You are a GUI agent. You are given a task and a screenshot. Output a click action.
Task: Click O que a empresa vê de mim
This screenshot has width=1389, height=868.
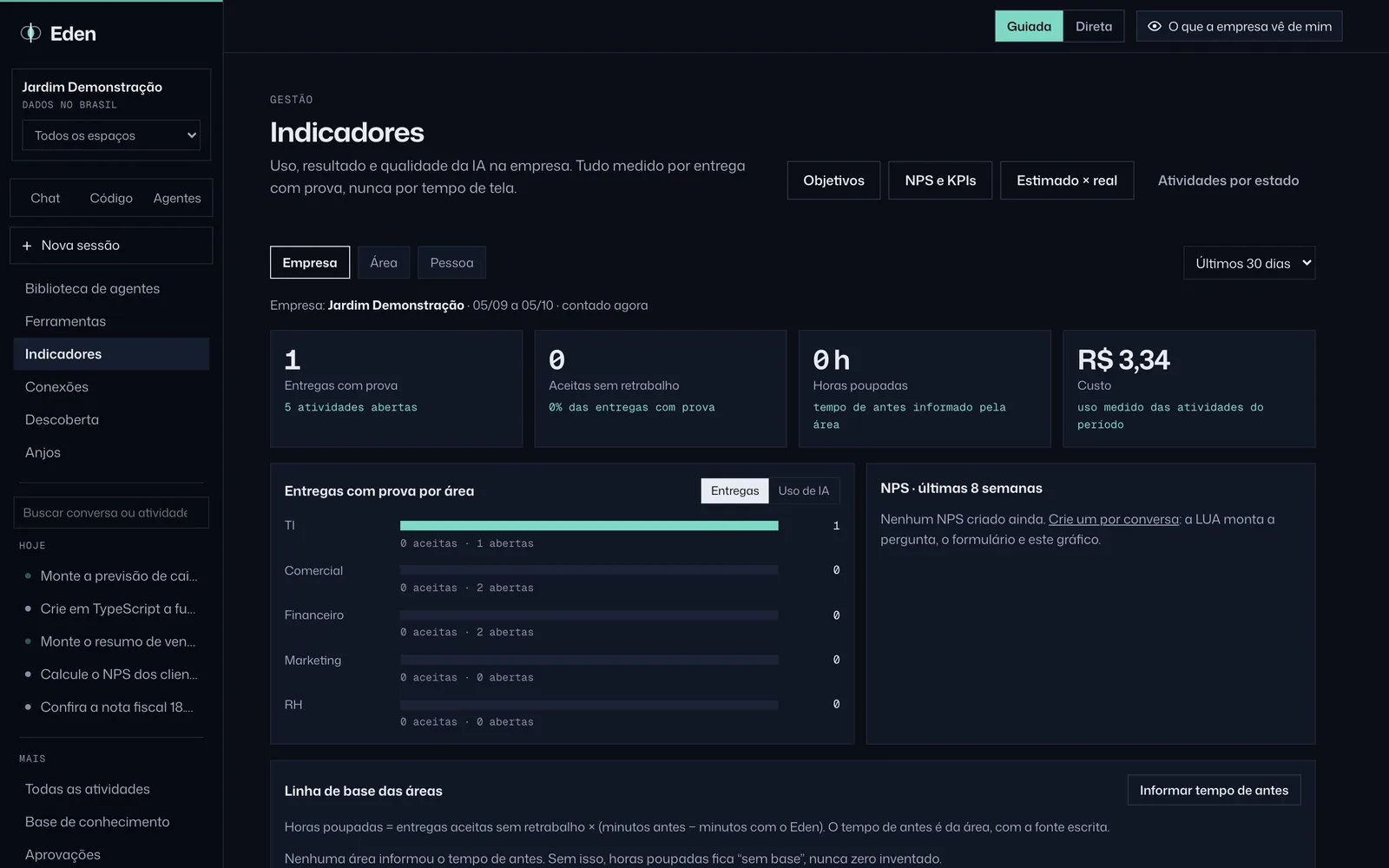point(1240,26)
